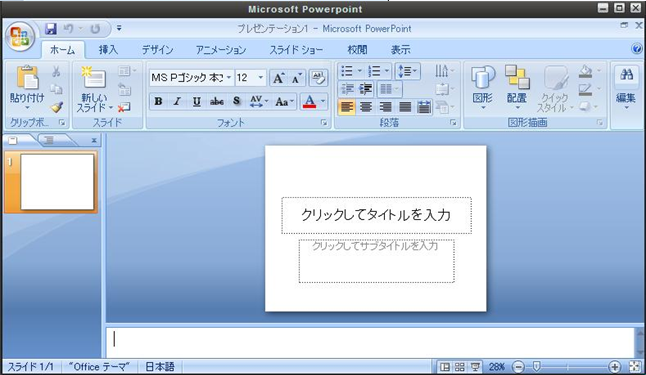This screenshot has height=375, width=646.
Task: Toggle italic formatting
Action: pyautogui.click(x=177, y=101)
